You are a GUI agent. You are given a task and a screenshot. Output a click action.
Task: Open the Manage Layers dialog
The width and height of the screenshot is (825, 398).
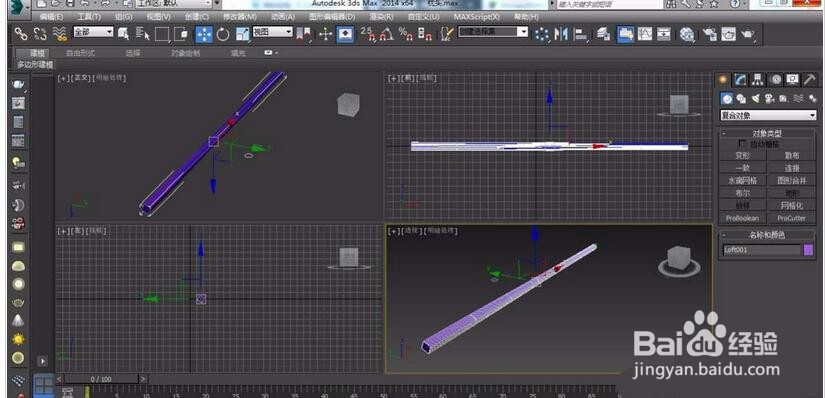[x=603, y=34]
